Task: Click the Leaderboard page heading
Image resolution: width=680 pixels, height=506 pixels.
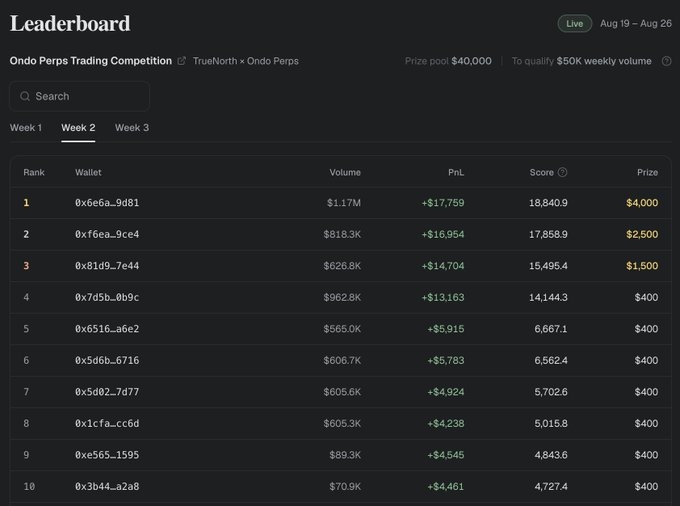Action: click(x=70, y=23)
